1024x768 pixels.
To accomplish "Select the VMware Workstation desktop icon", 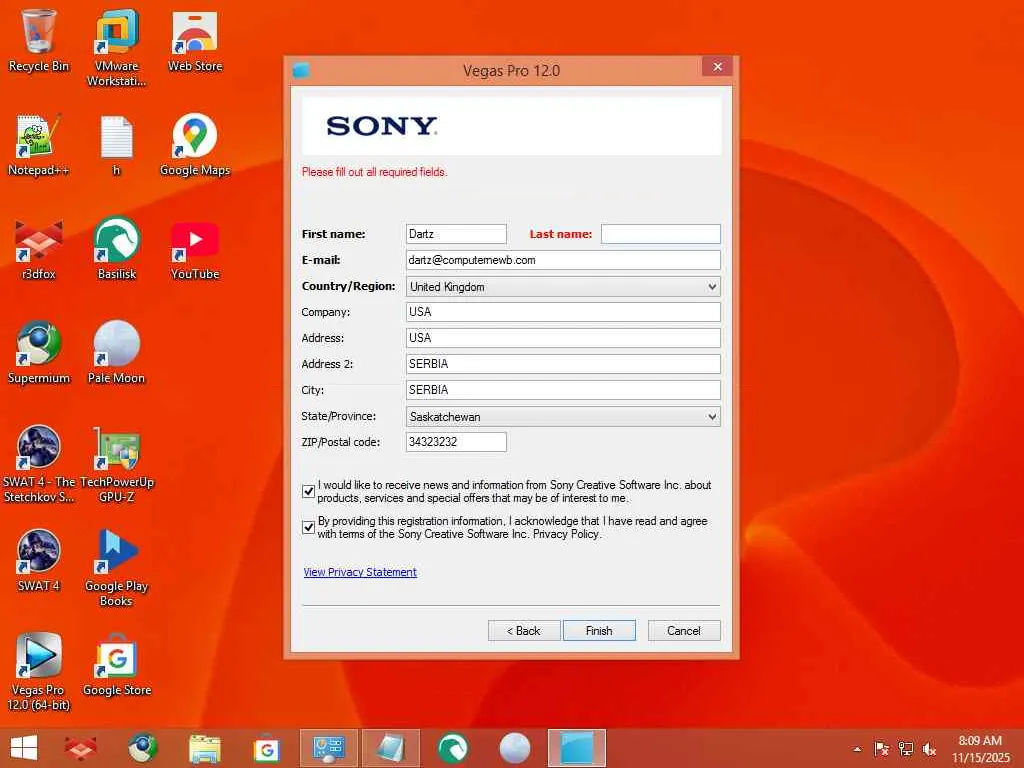I will (116, 48).
